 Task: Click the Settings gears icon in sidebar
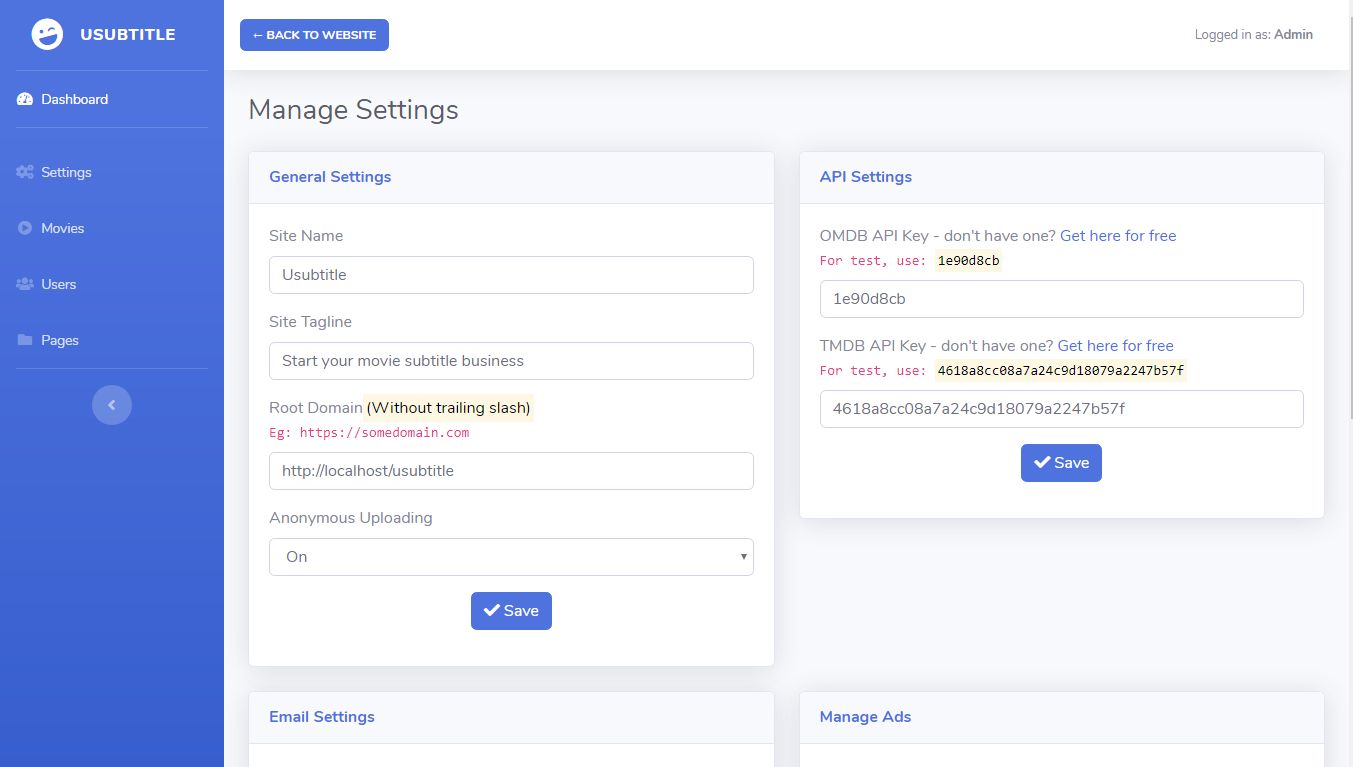coord(25,172)
